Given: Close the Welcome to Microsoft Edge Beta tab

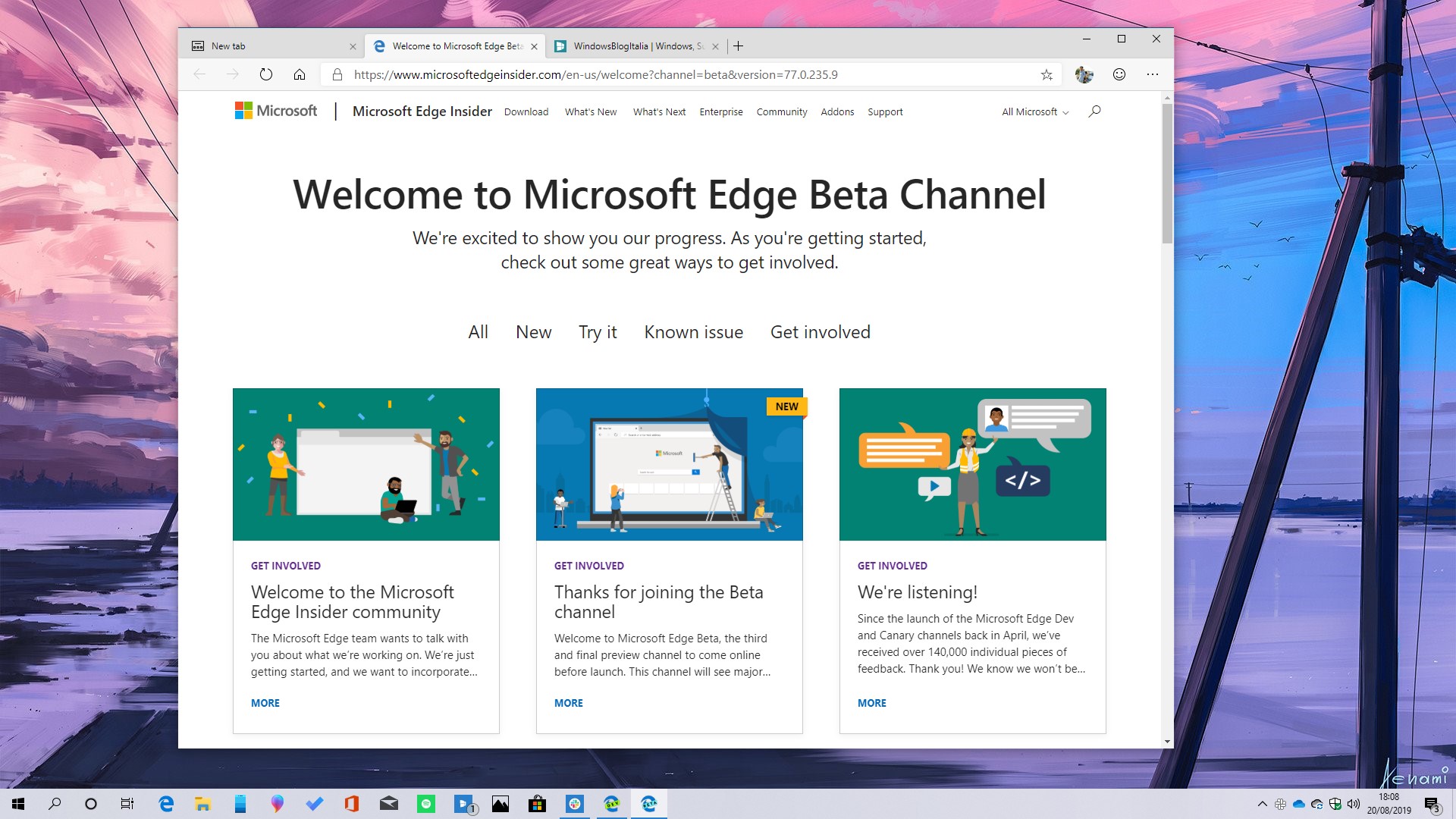Looking at the screenshot, I should point(534,46).
